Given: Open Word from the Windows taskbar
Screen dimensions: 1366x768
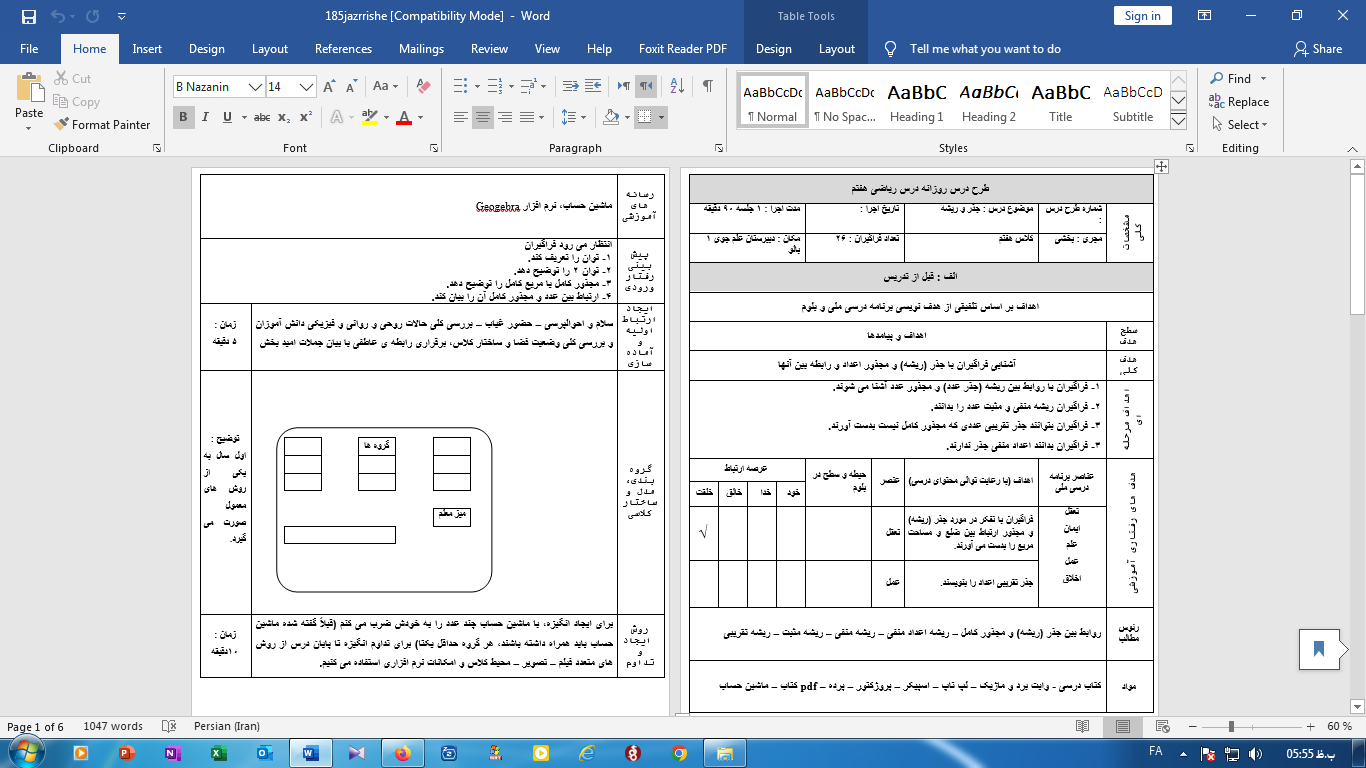Looking at the screenshot, I should (x=310, y=752).
